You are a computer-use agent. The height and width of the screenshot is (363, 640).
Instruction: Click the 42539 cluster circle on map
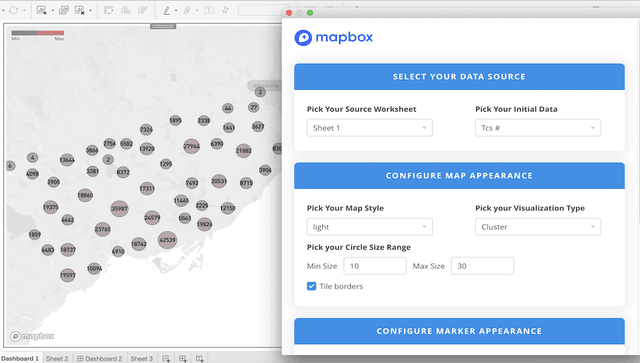(x=167, y=240)
